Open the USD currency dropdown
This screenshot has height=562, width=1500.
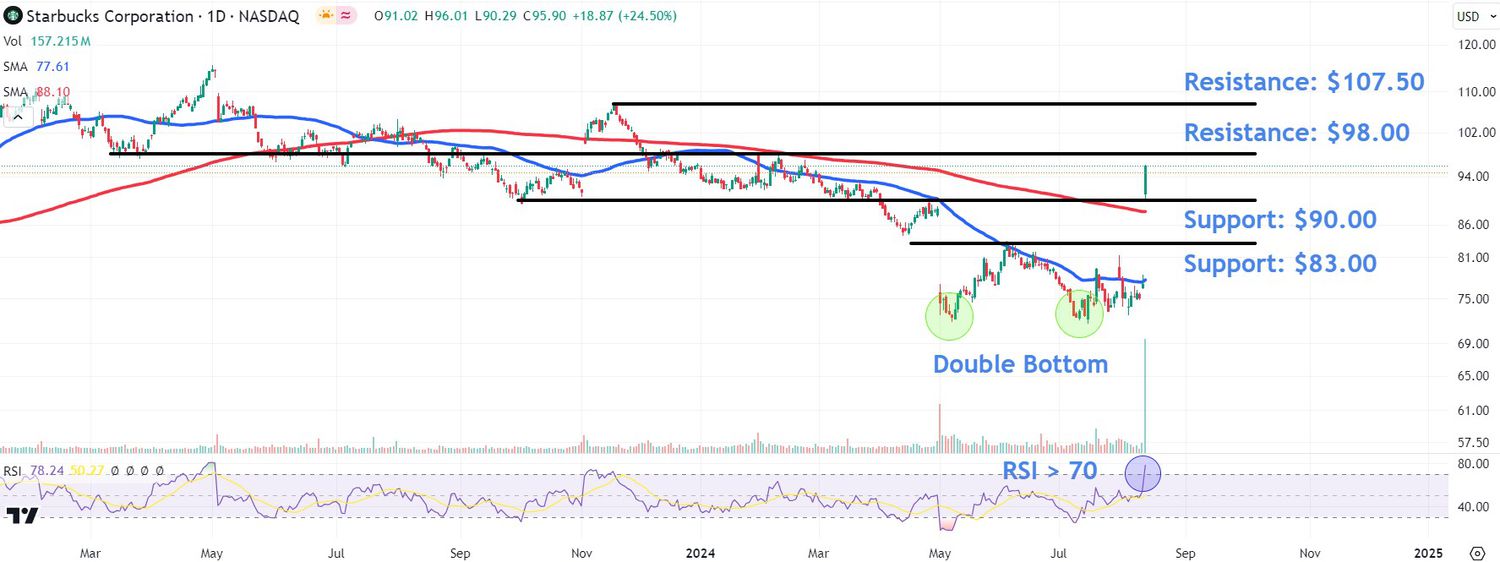coord(1474,16)
